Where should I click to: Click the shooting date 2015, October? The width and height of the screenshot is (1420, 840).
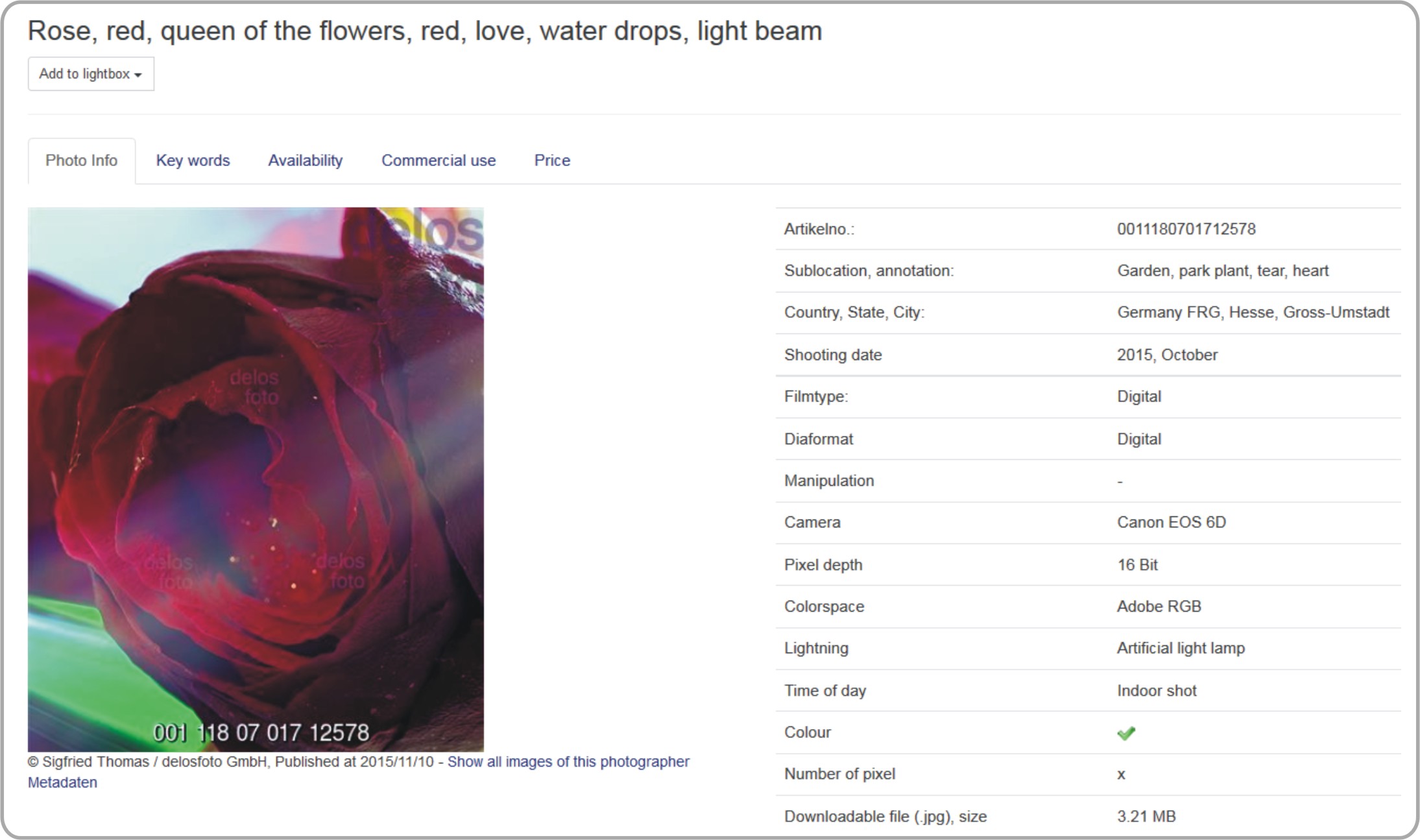[1167, 355]
